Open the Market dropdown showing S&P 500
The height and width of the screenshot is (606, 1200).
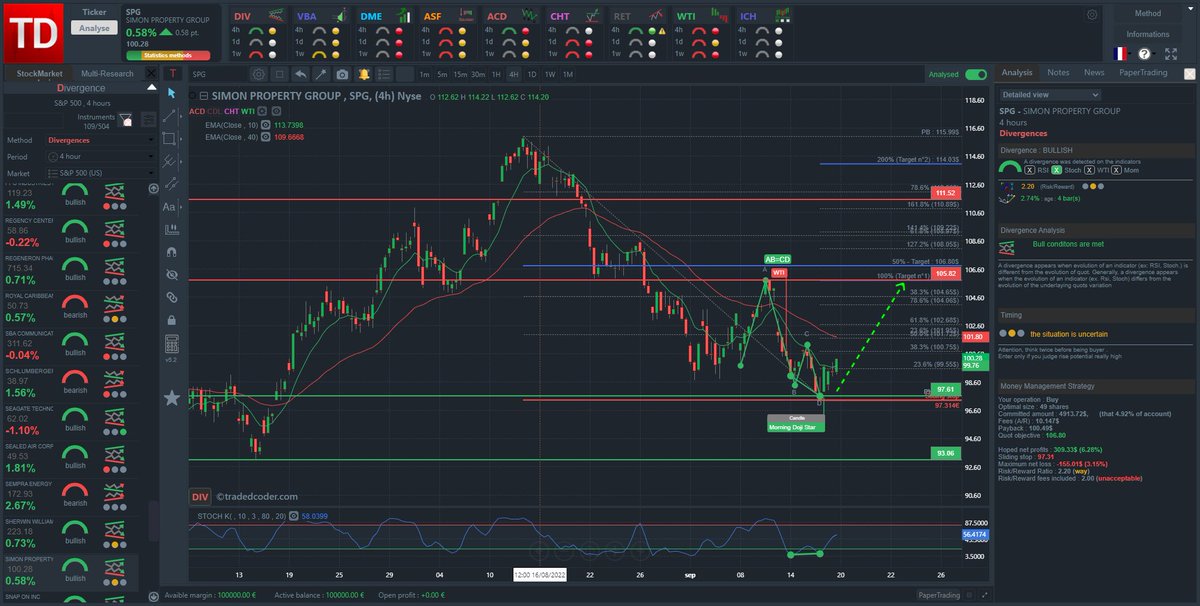tap(101, 173)
